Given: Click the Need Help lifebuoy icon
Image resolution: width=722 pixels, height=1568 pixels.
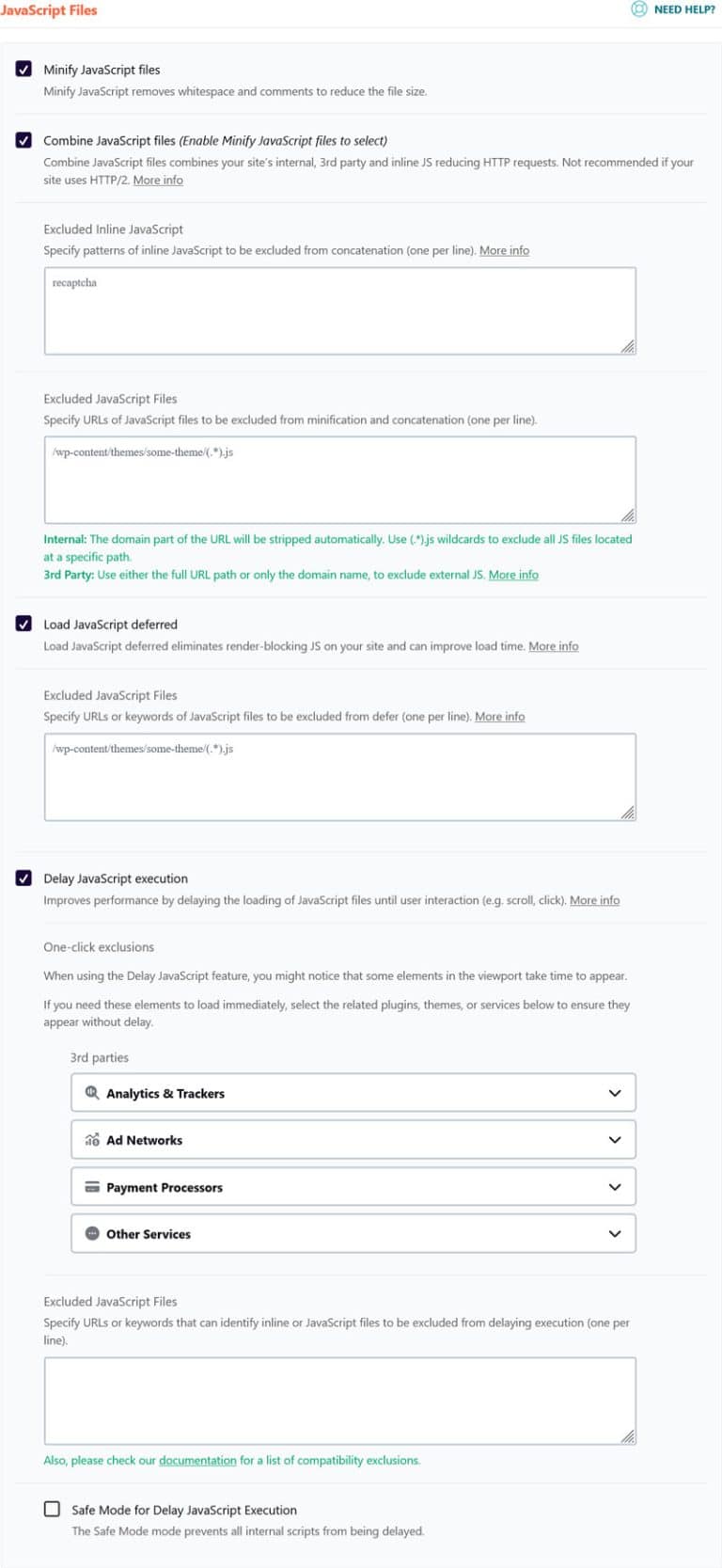Looking at the screenshot, I should coord(639,9).
